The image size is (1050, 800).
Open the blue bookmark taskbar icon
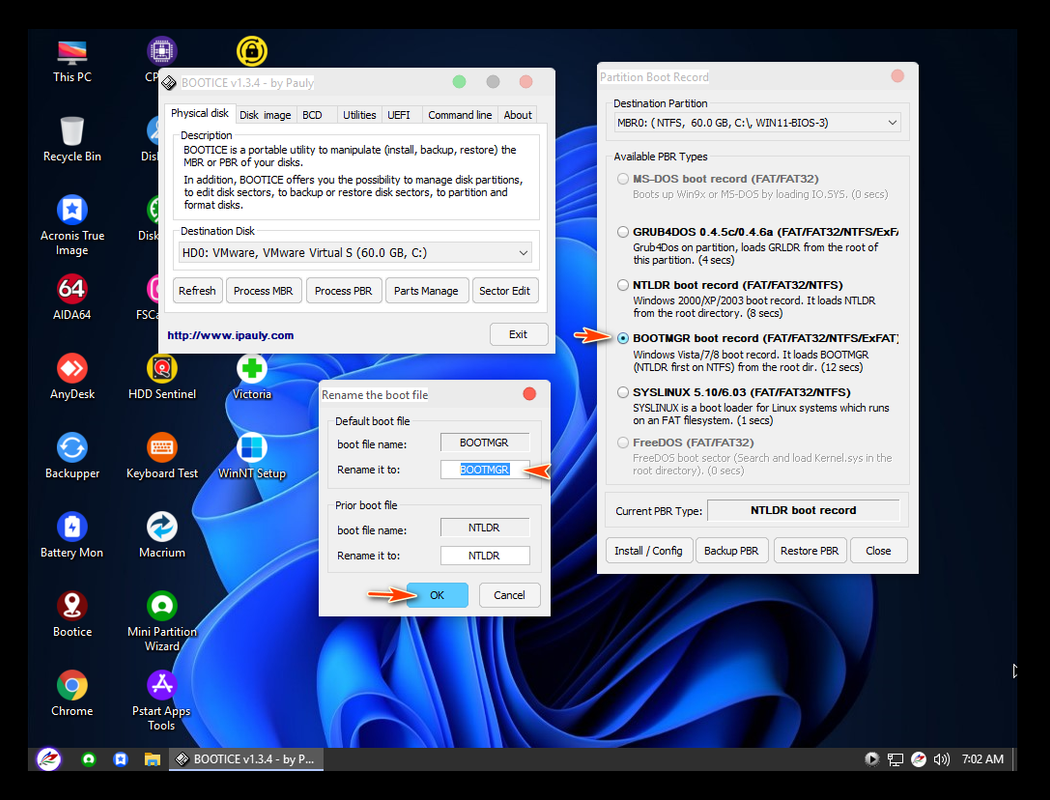tap(121, 759)
